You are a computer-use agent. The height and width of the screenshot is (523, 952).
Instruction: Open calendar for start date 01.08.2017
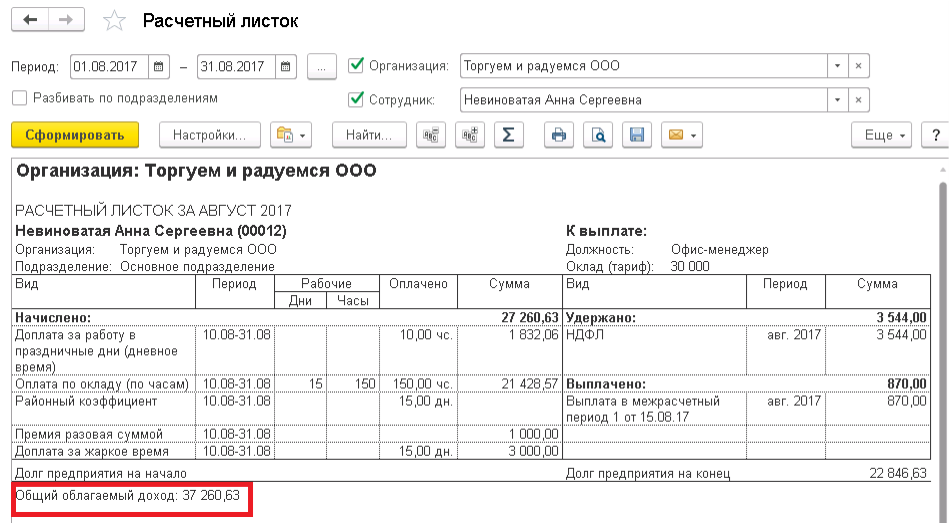tap(158, 66)
